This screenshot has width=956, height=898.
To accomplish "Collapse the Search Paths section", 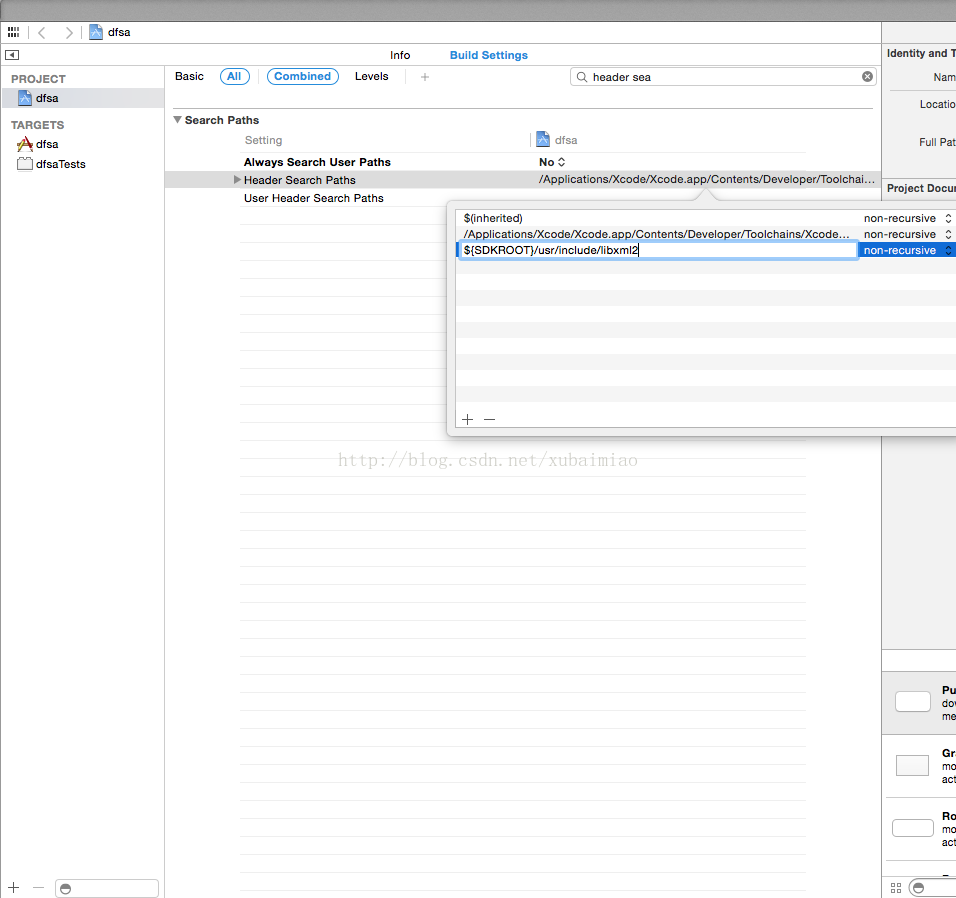I will [x=177, y=119].
